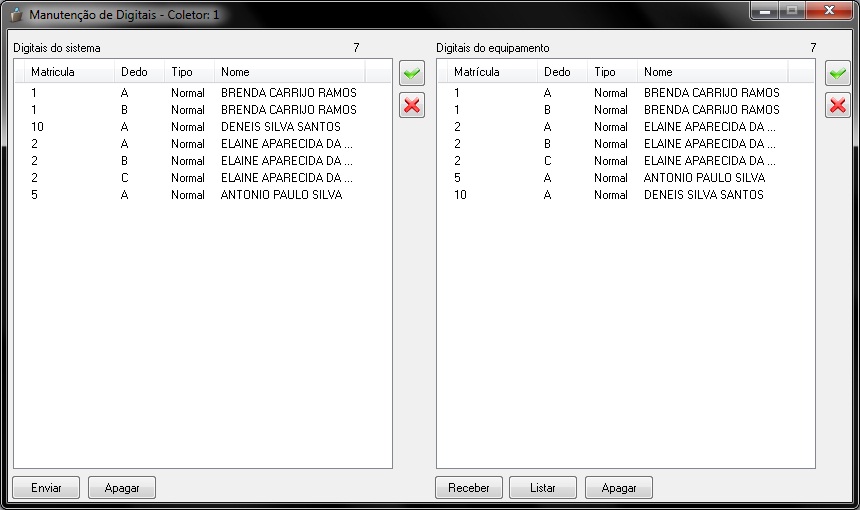Click red X beside system fingerprints list
Viewport: 860px width, 510px height.
click(x=411, y=105)
